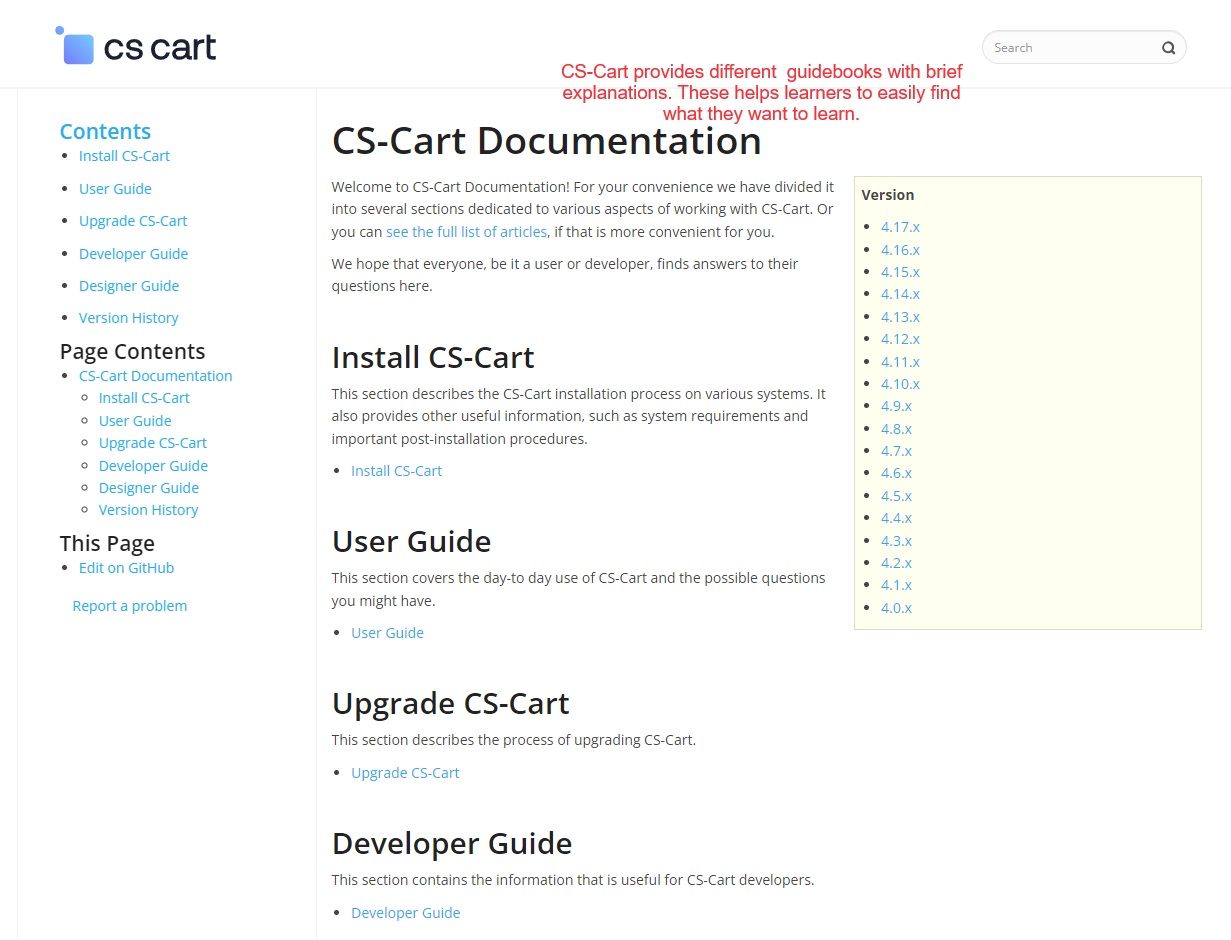This screenshot has height=940, width=1231.
Task: Select version 4.14.x
Action: [x=900, y=294]
